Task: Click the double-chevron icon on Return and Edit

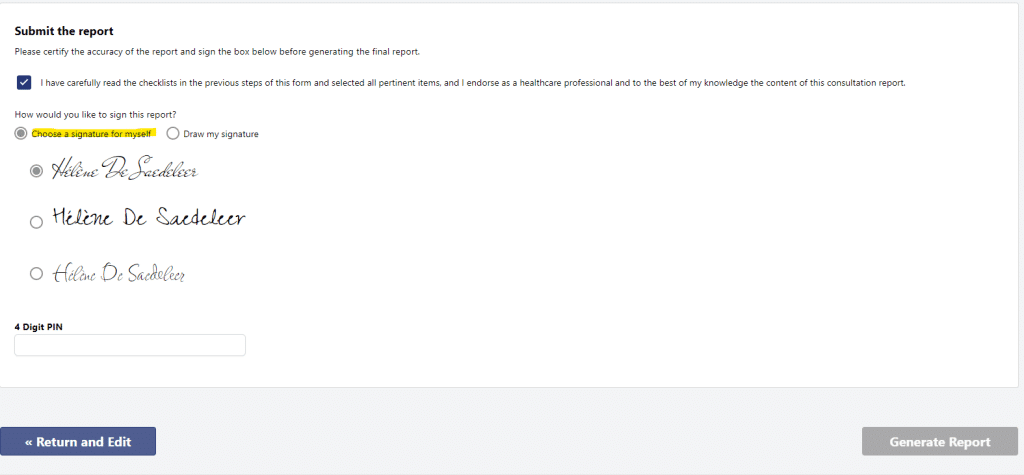Action: [29, 442]
